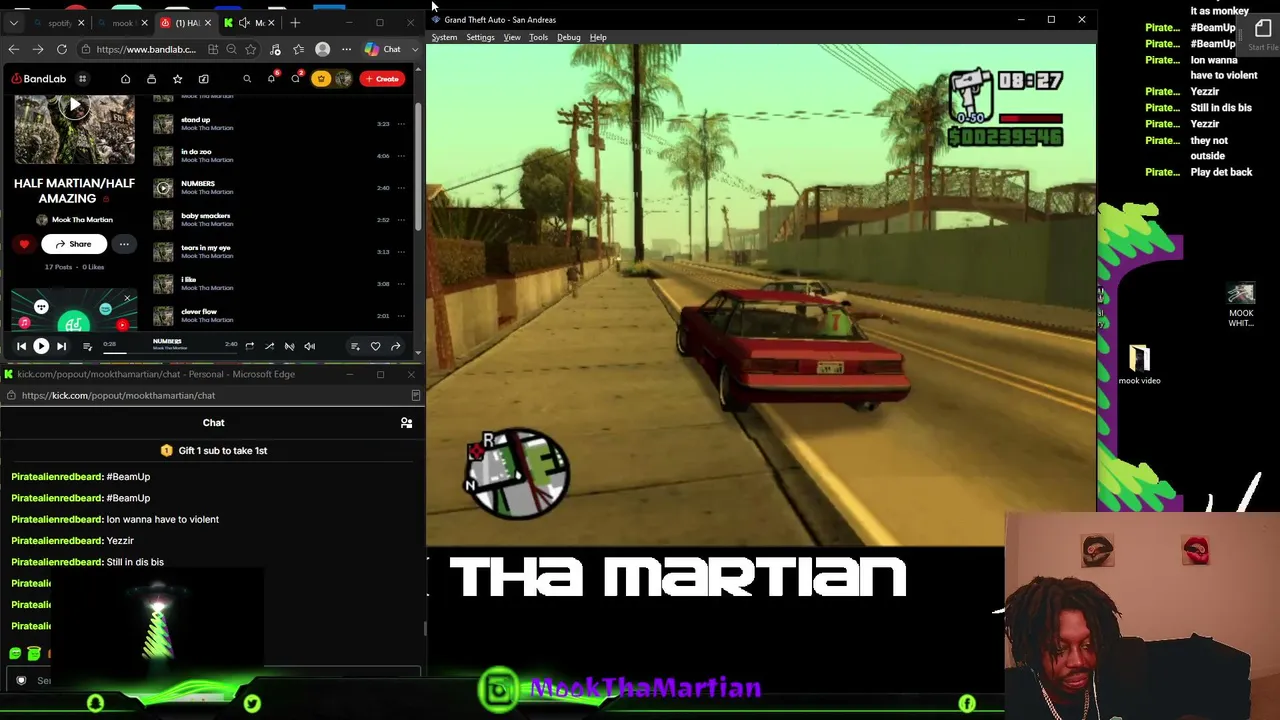Click the red Create button

382,79
